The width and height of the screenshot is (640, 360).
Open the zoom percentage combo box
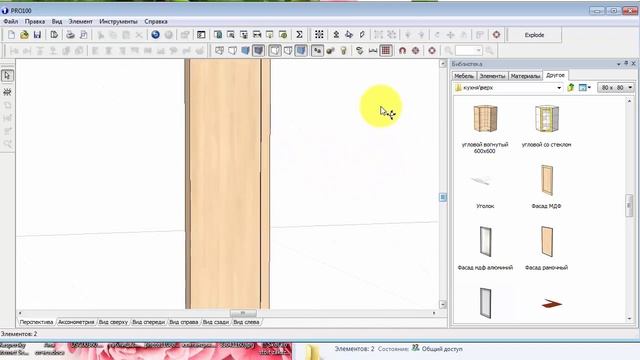click(x=469, y=51)
